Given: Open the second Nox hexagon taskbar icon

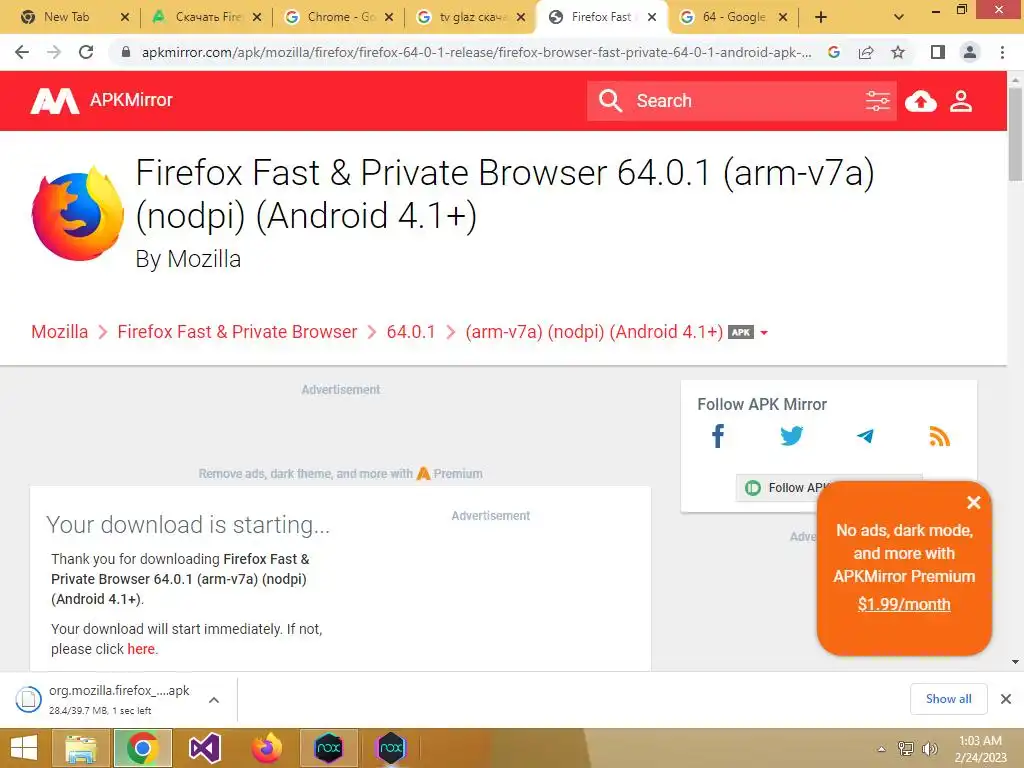Looking at the screenshot, I should coord(391,748).
